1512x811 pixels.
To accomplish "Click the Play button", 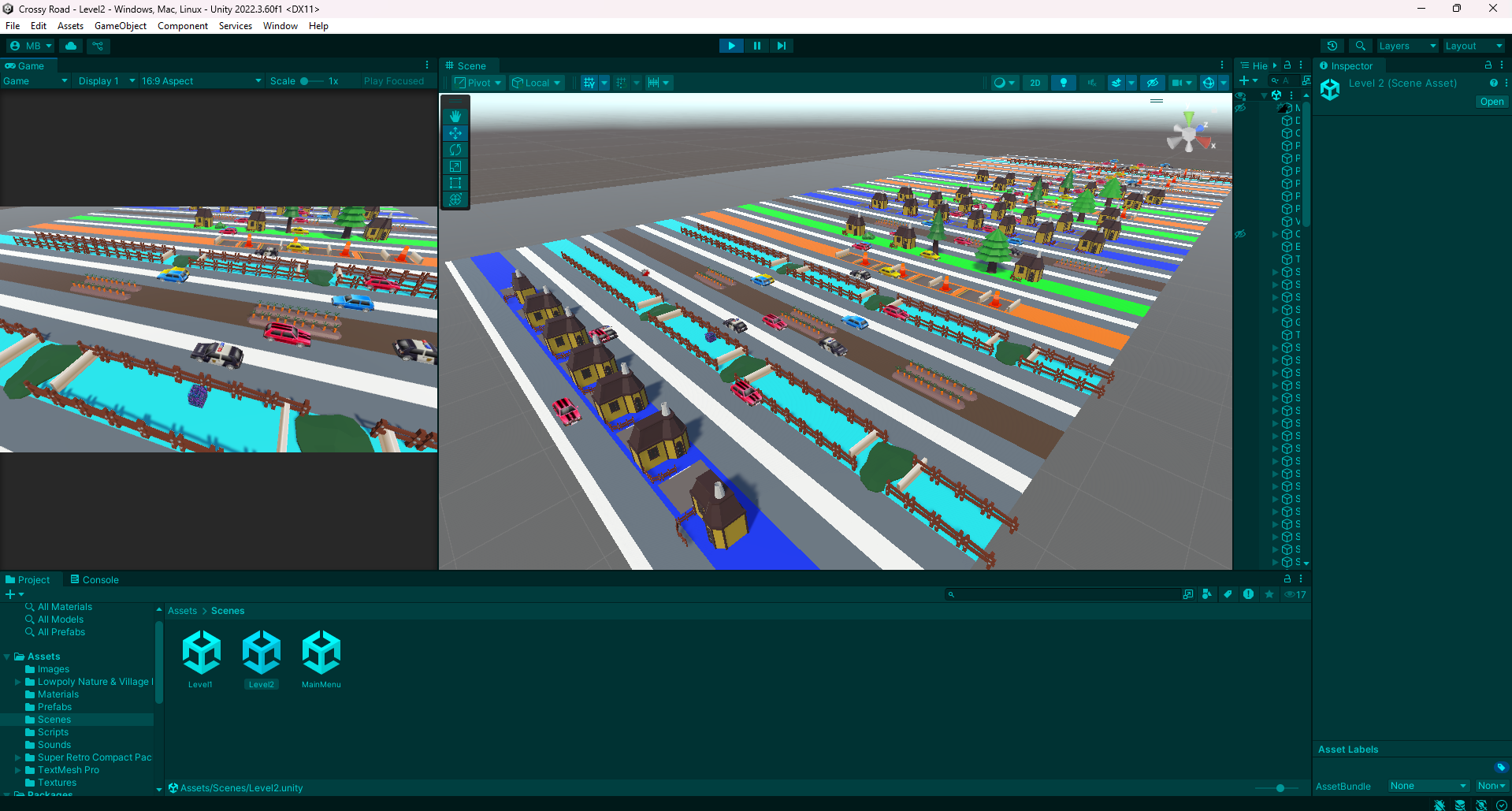I will point(731,46).
